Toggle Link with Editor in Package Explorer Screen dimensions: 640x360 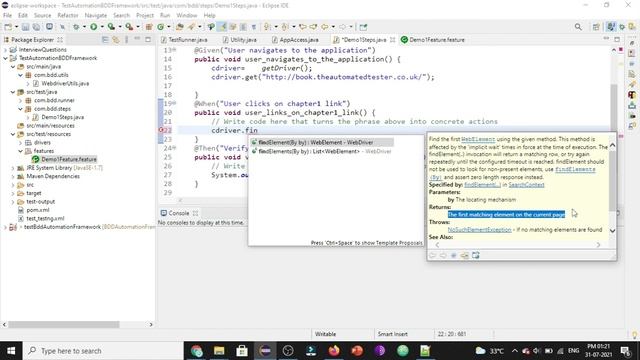click(116, 40)
